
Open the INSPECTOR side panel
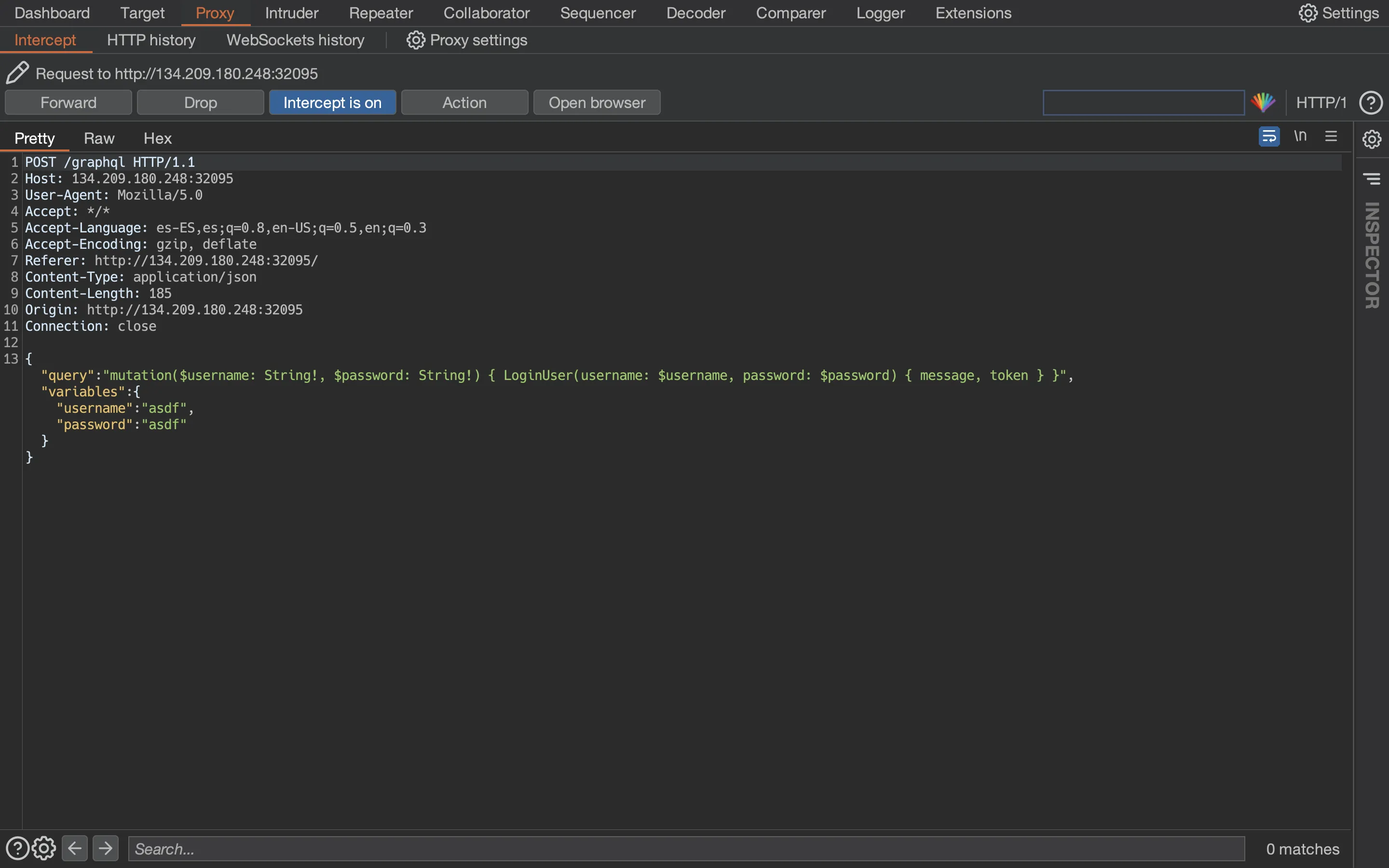tap(1372, 255)
